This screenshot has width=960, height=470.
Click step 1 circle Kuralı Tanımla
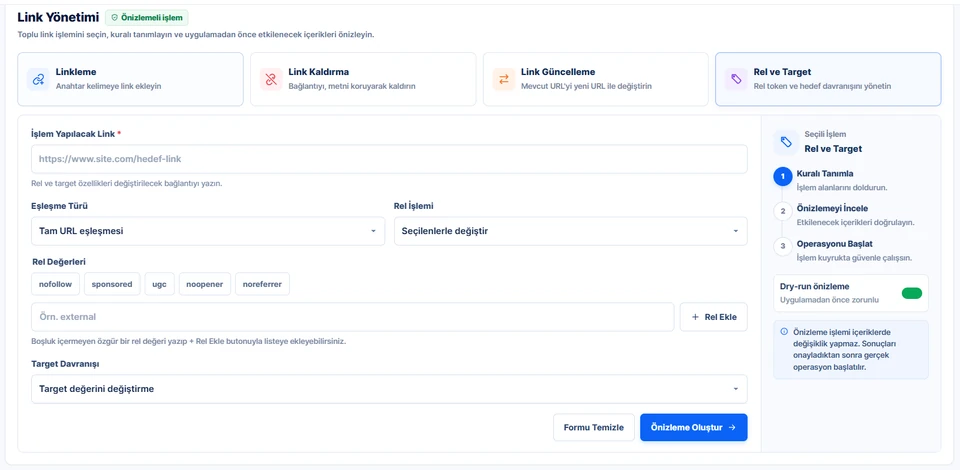[x=782, y=176]
